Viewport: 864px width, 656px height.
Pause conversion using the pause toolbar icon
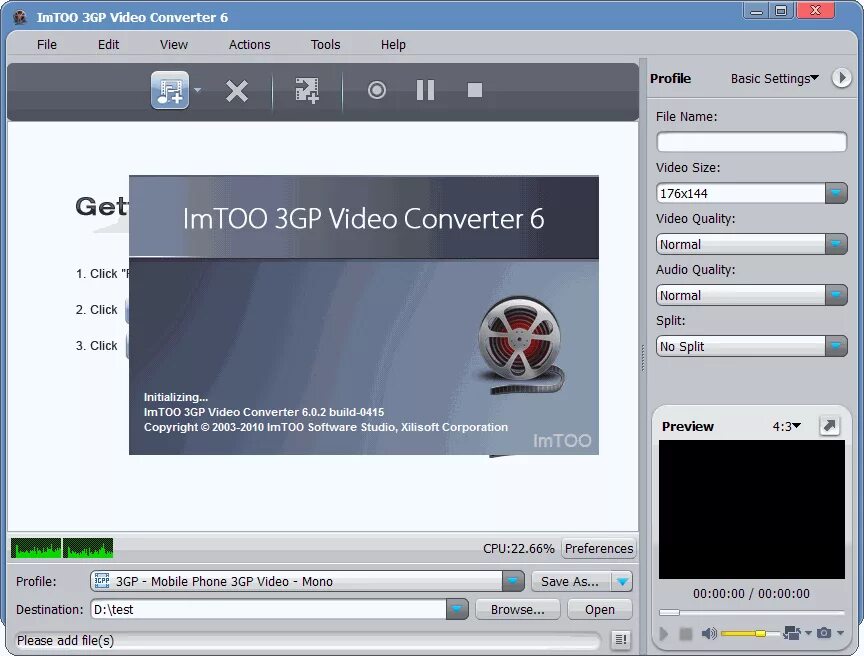(x=424, y=90)
